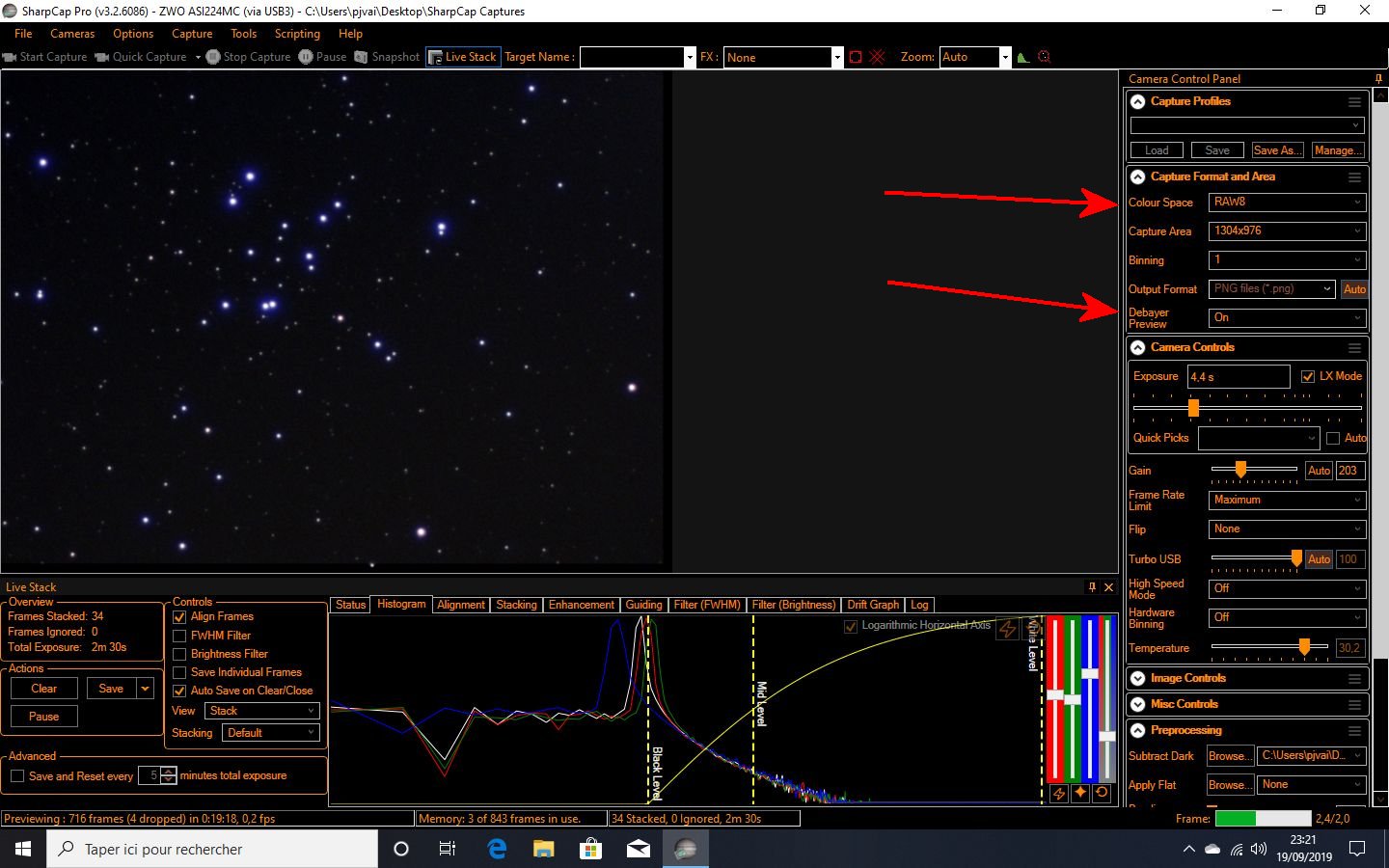Screen dimensions: 1389x868
Task: Expand the Misc Controls section
Action: pos(1138,704)
